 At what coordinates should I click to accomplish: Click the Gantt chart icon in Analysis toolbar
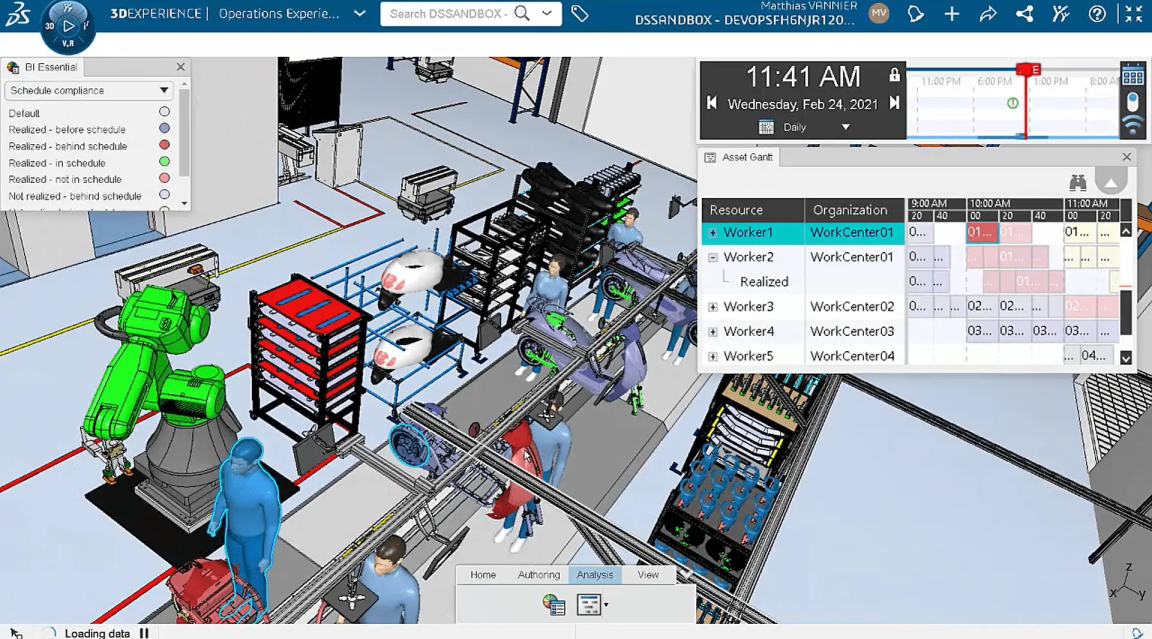click(589, 604)
